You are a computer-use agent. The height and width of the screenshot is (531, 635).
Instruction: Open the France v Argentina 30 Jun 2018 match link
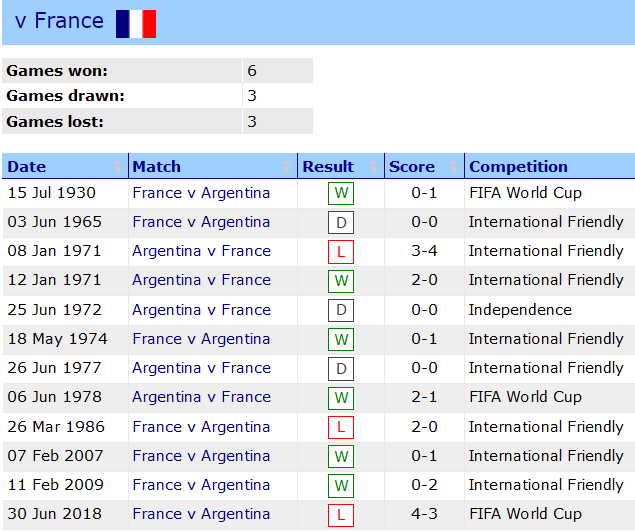coord(201,514)
